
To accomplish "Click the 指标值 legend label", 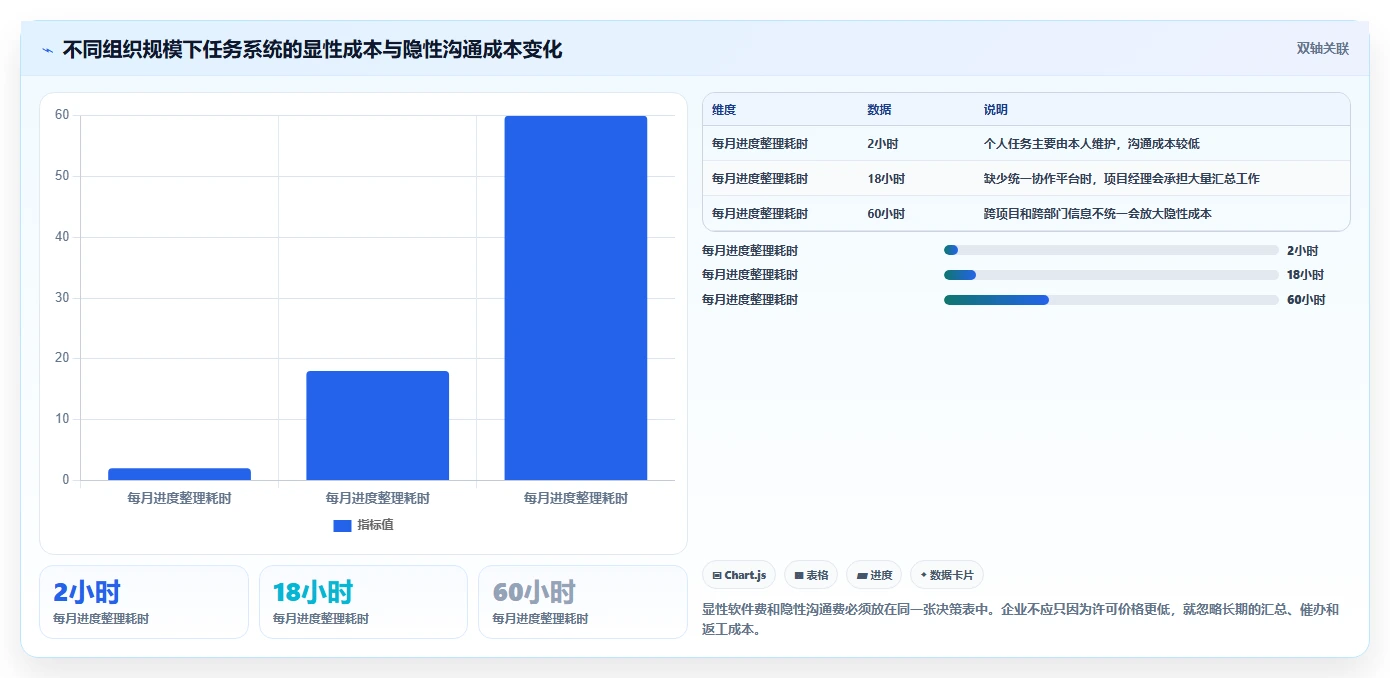I will [x=376, y=525].
